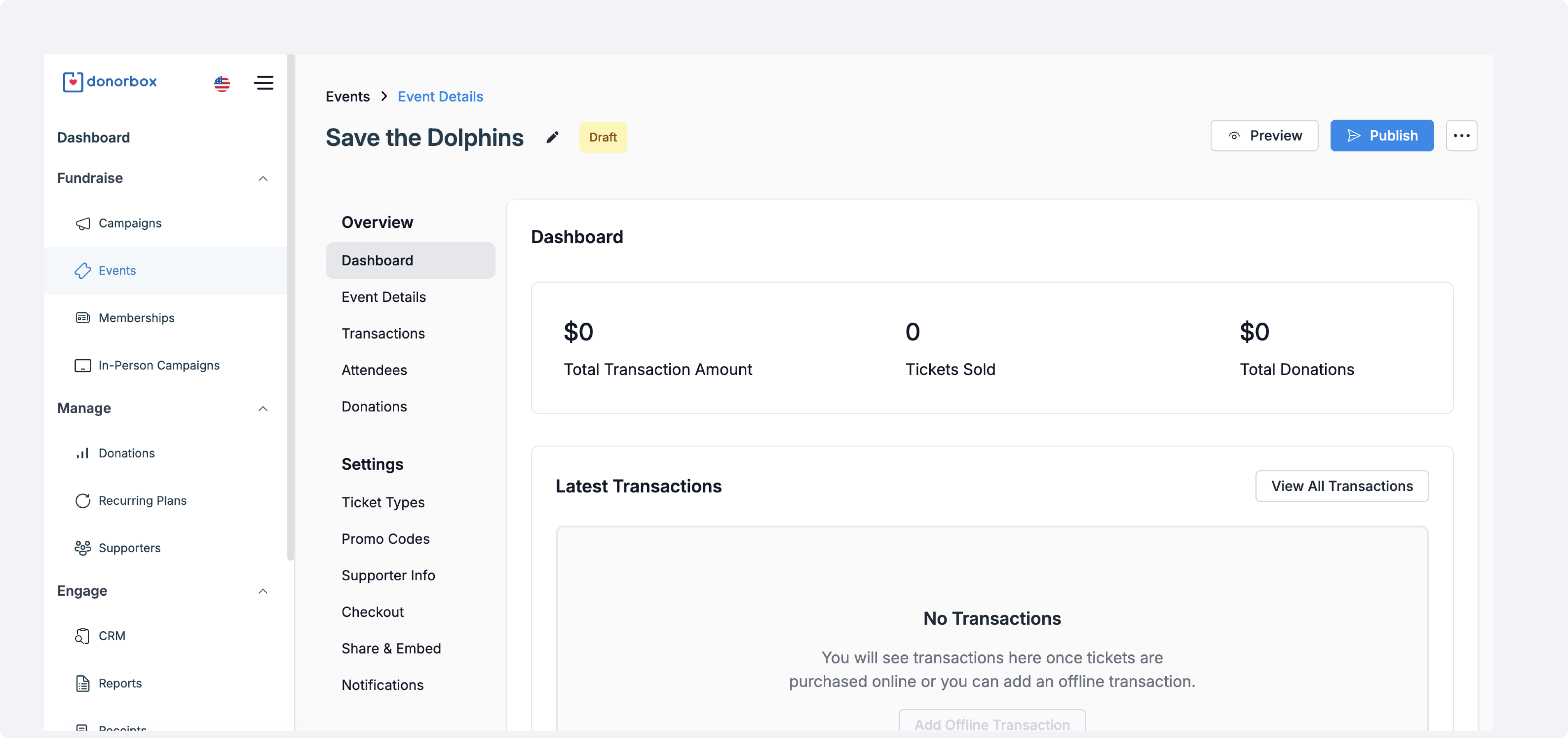
Task: Open the three-dot more options menu
Action: tap(1461, 136)
